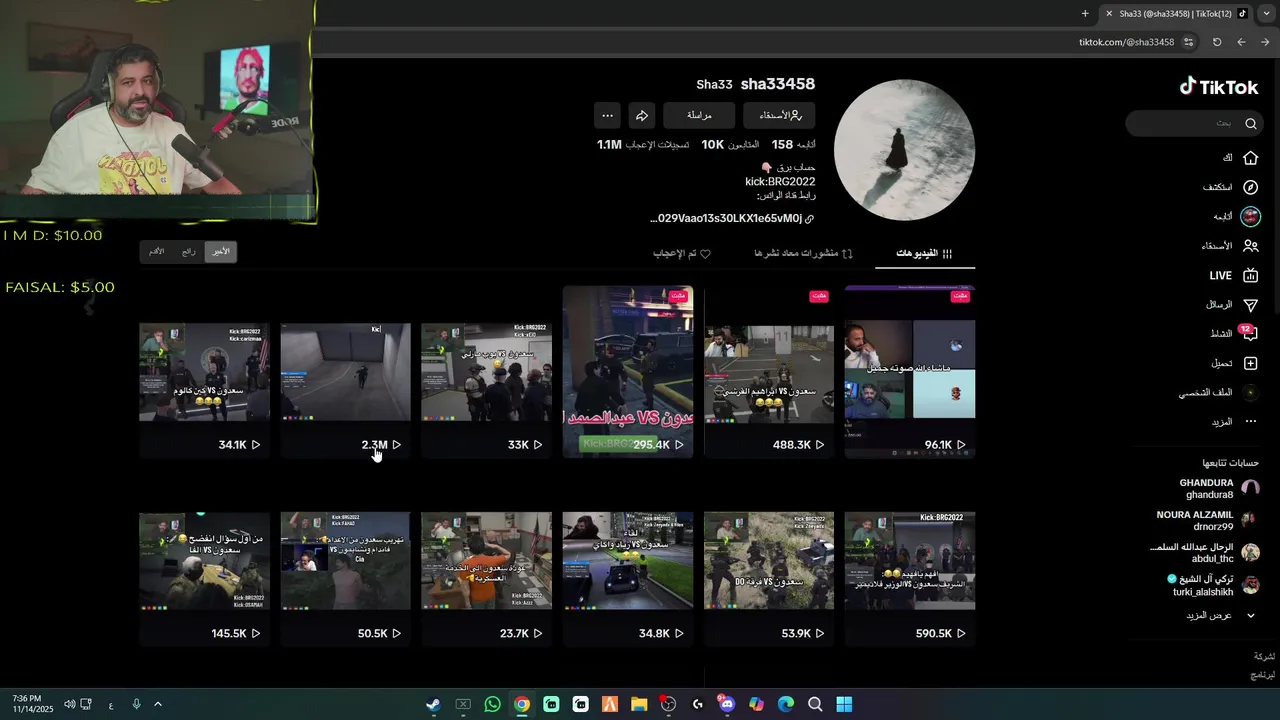Click the Windows Start button
The width and height of the screenshot is (1280, 720).
pos(844,704)
